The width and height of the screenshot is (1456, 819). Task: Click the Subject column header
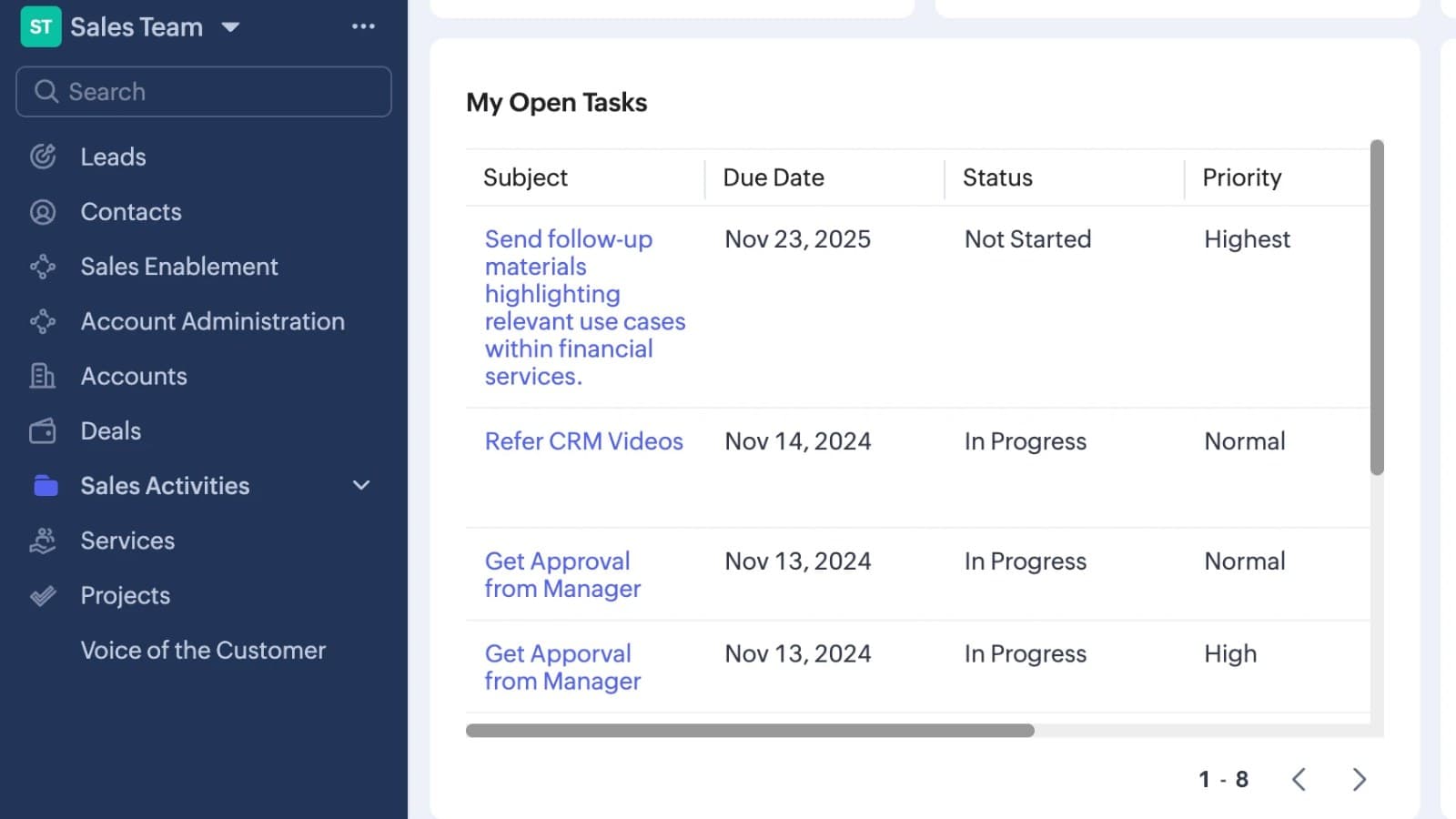tap(525, 177)
